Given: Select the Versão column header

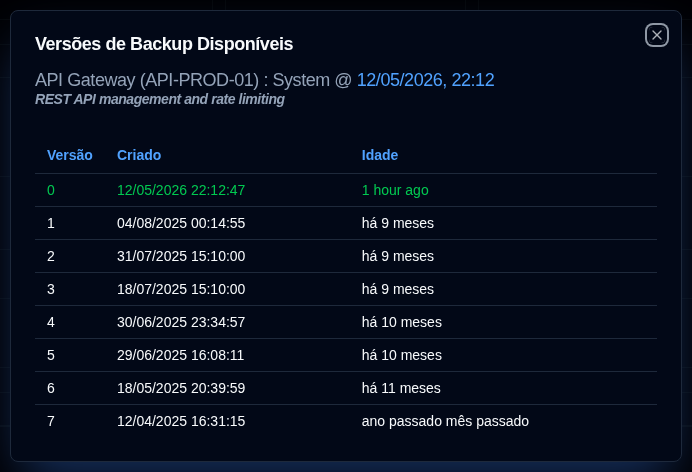Looking at the screenshot, I should click(x=70, y=155).
